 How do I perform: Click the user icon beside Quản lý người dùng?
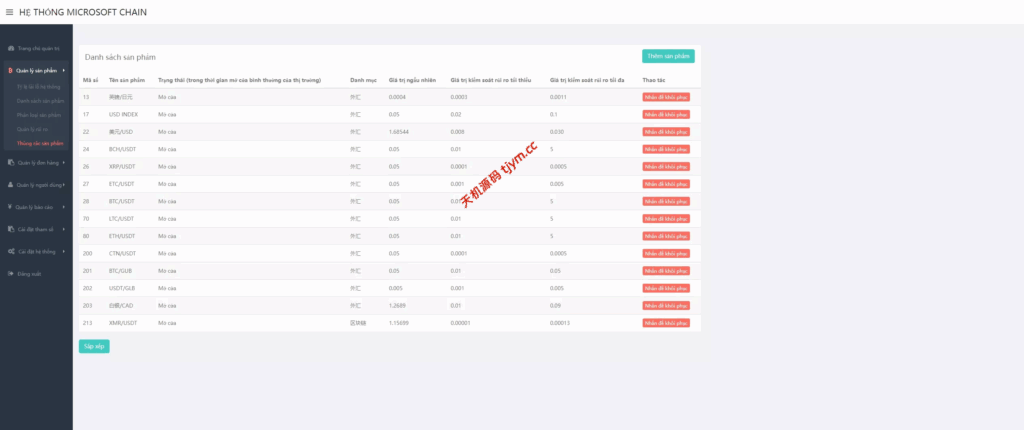pyautogui.click(x=10, y=185)
